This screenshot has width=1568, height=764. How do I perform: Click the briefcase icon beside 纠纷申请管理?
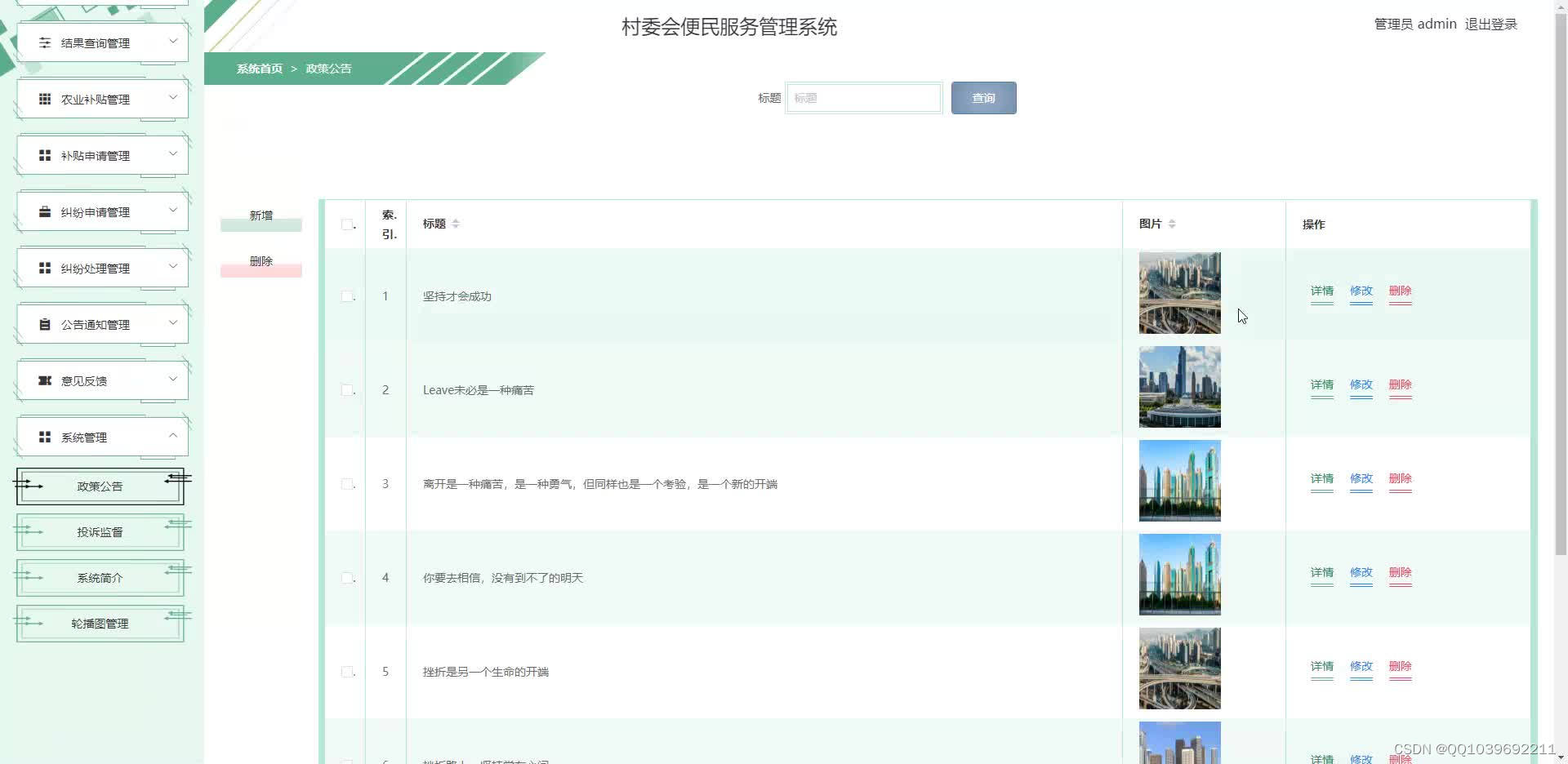coord(45,211)
